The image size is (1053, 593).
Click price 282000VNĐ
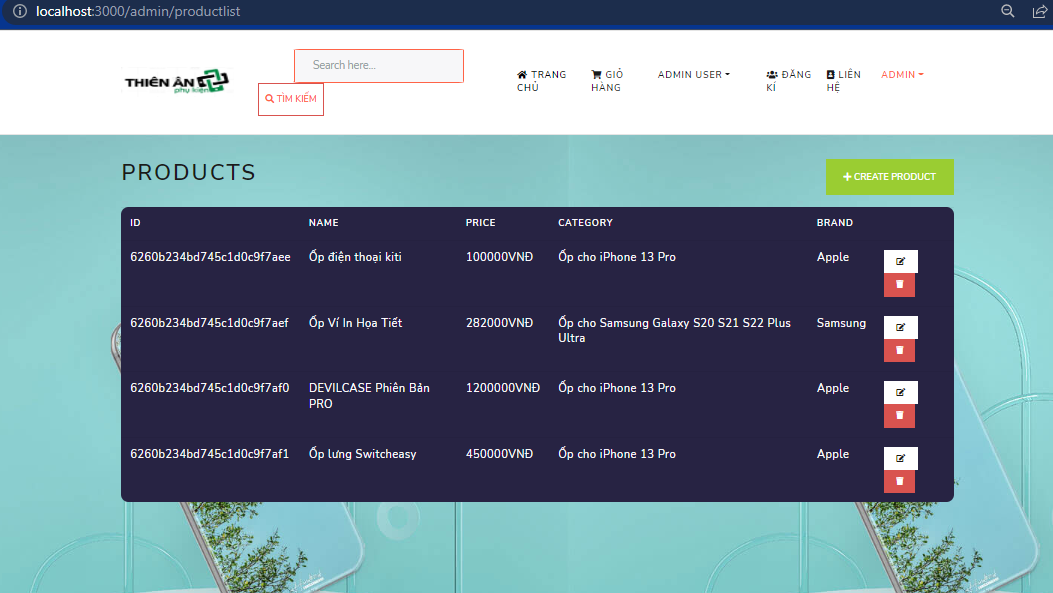pos(500,322)
